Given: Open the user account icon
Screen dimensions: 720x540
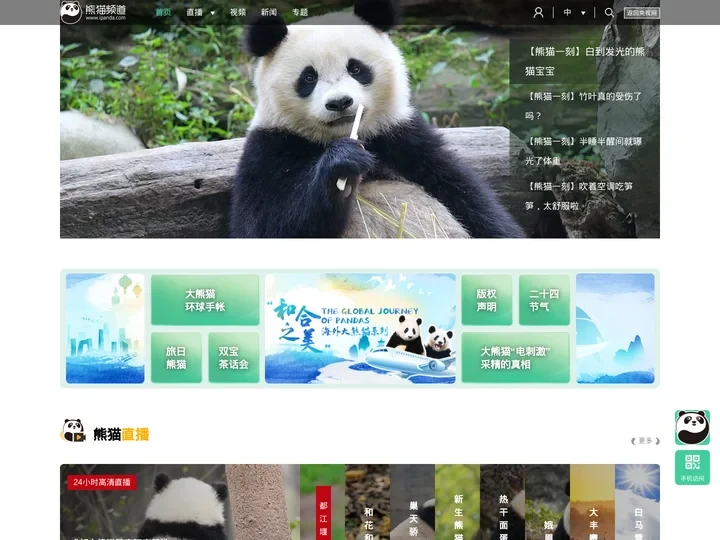Looking at the screenshot, I should click(x=538, y=12).
